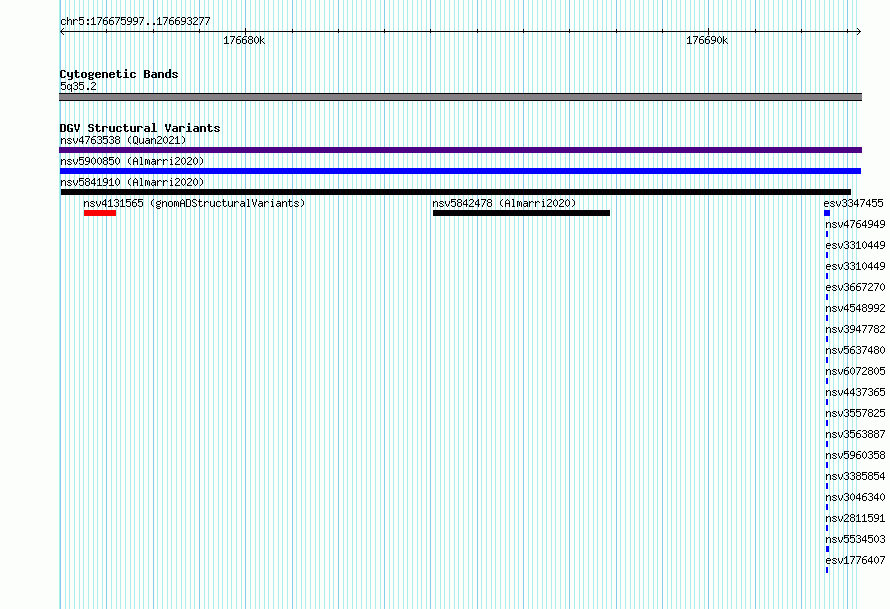Select the nsv3385854 variant label
Image resolution: width=890 pixels, height=609 pixels.
855,476
